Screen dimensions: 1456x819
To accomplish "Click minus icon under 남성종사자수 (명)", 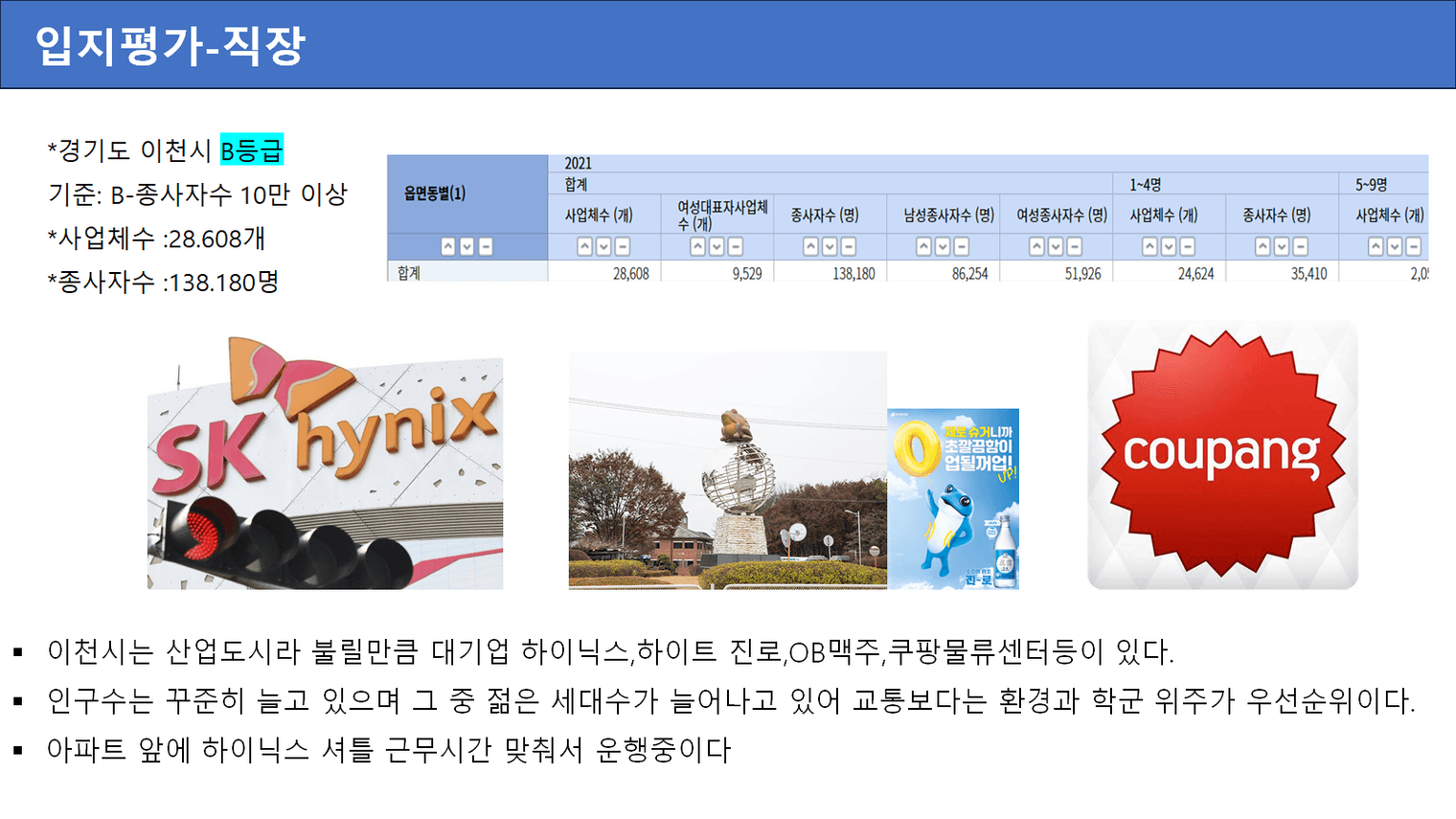I will (962, 246).
